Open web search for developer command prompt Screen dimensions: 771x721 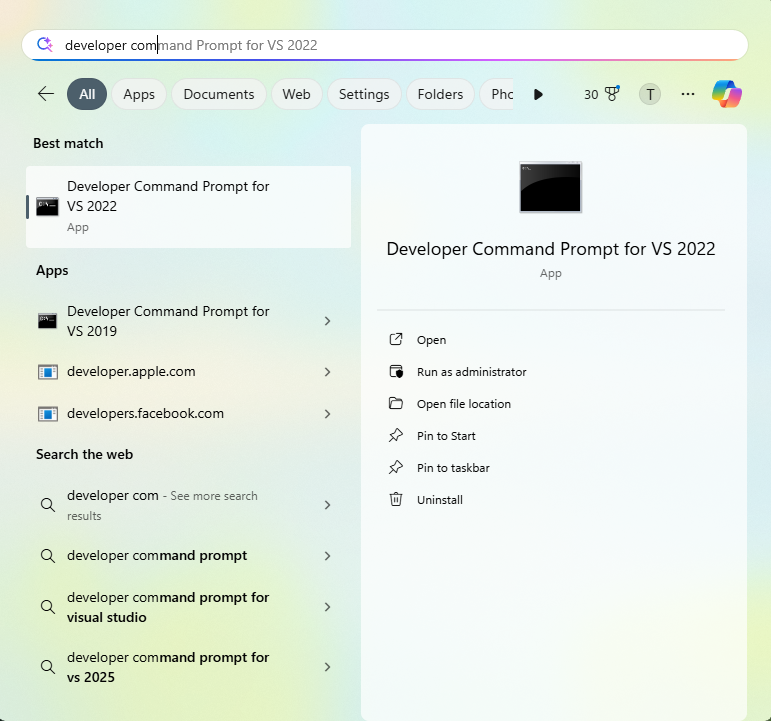(x=157, y=556)
